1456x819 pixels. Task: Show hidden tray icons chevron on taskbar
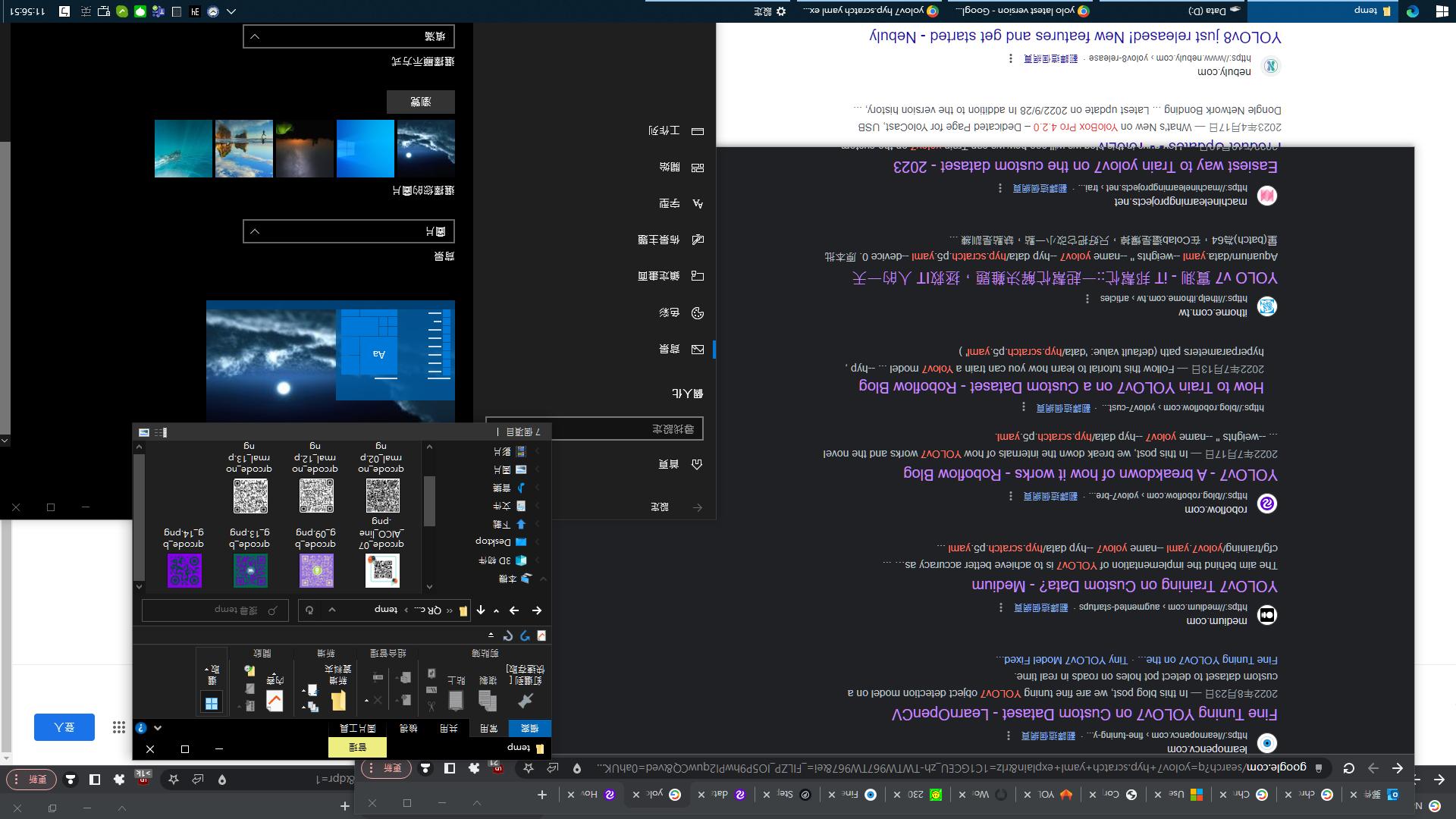tap(231, 11)
